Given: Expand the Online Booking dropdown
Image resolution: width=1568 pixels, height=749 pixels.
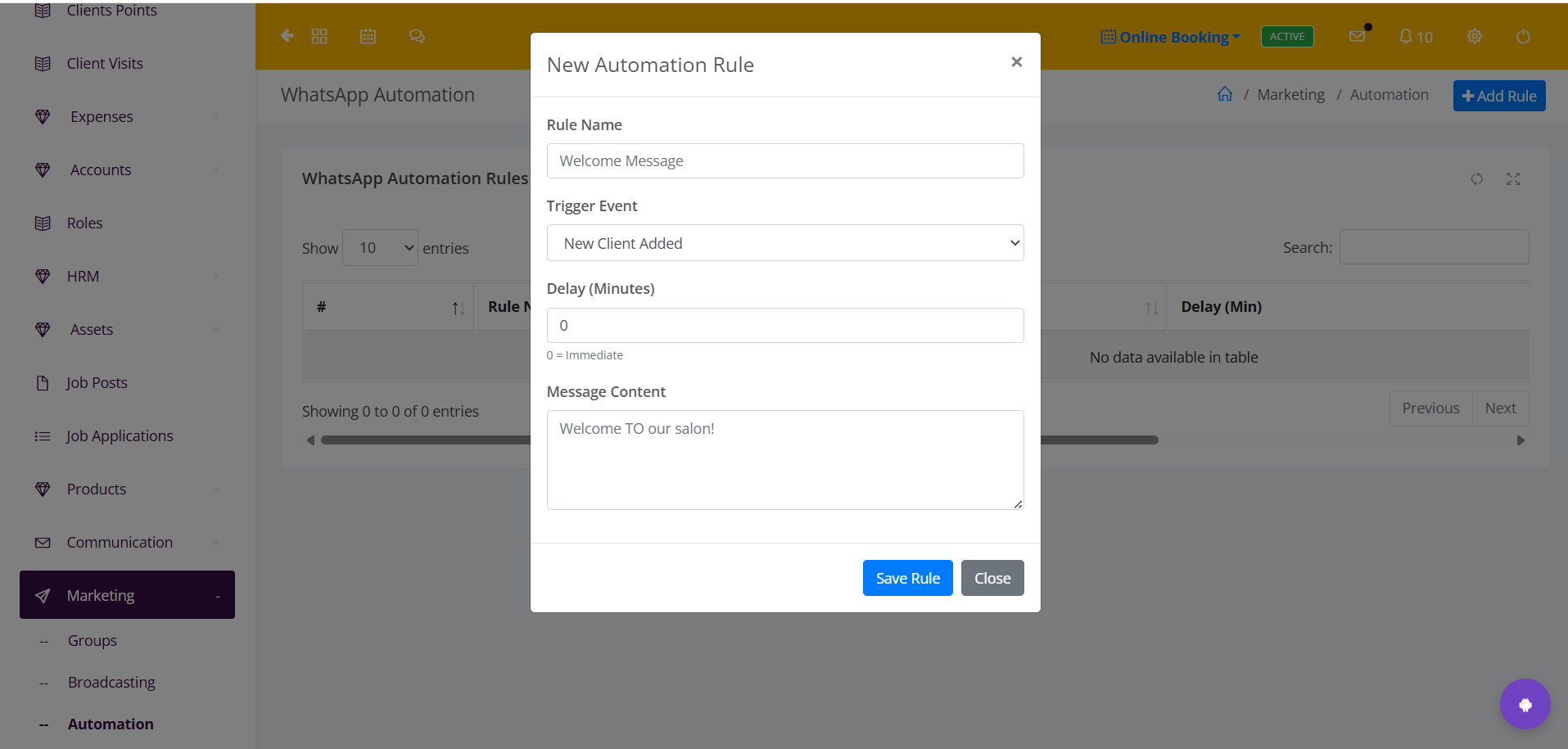Looking at the screenshot, I should 1171,37.
